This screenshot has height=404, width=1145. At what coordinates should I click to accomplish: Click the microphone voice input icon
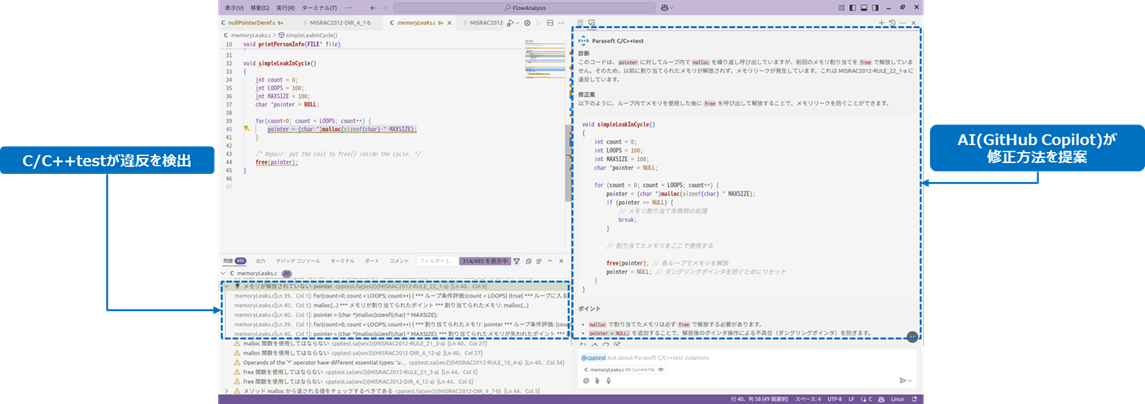coord(608,380)
